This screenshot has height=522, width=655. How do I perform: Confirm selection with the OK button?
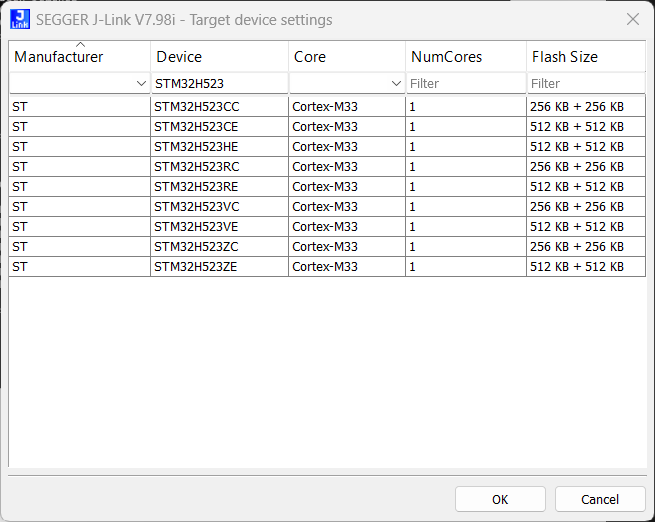(x=500, y=499)
